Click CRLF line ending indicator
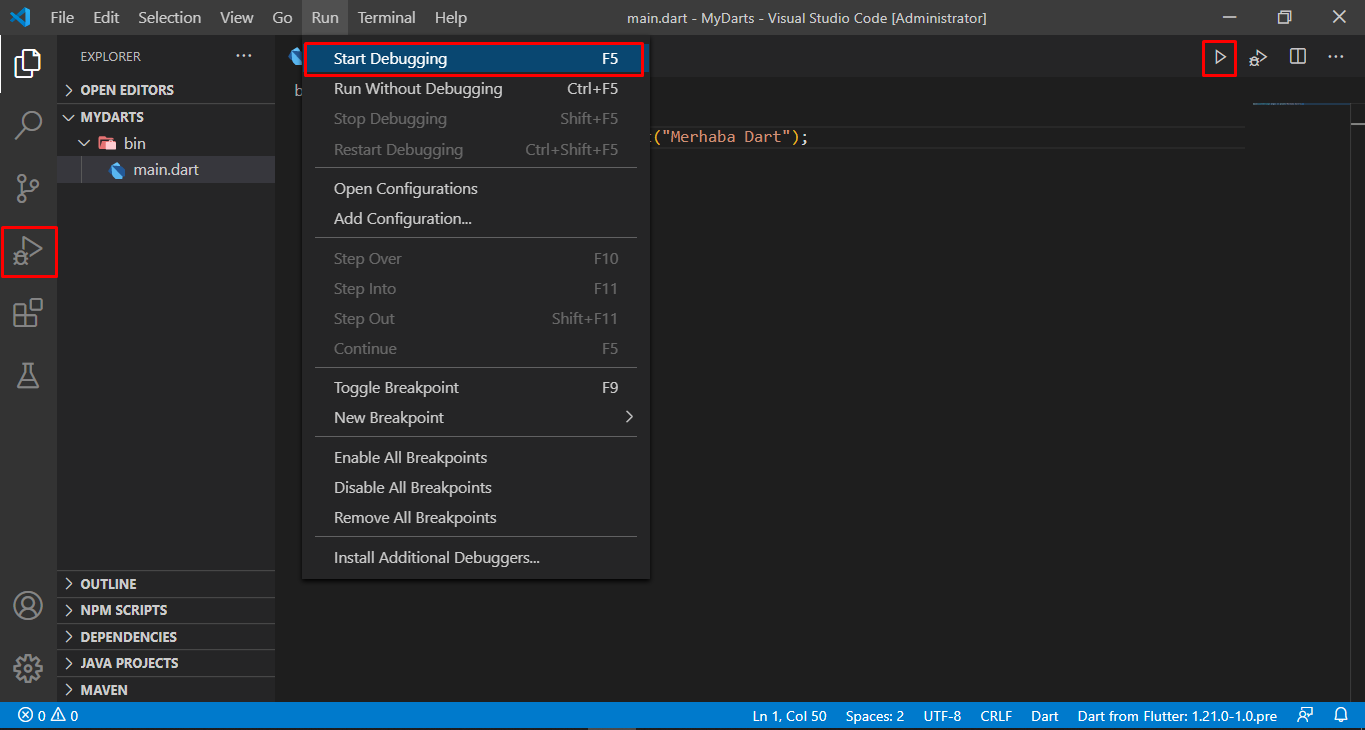1365x730 pixels. pyautogui.click(x=995, y=716)
